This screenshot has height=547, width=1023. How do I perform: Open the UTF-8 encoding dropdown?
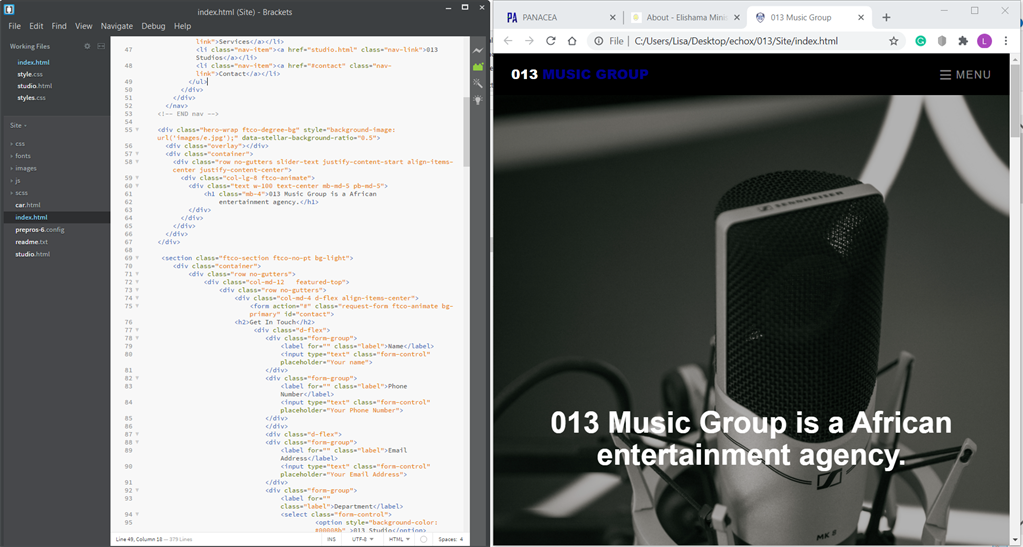pyautogui.click(x=362, y=539)
